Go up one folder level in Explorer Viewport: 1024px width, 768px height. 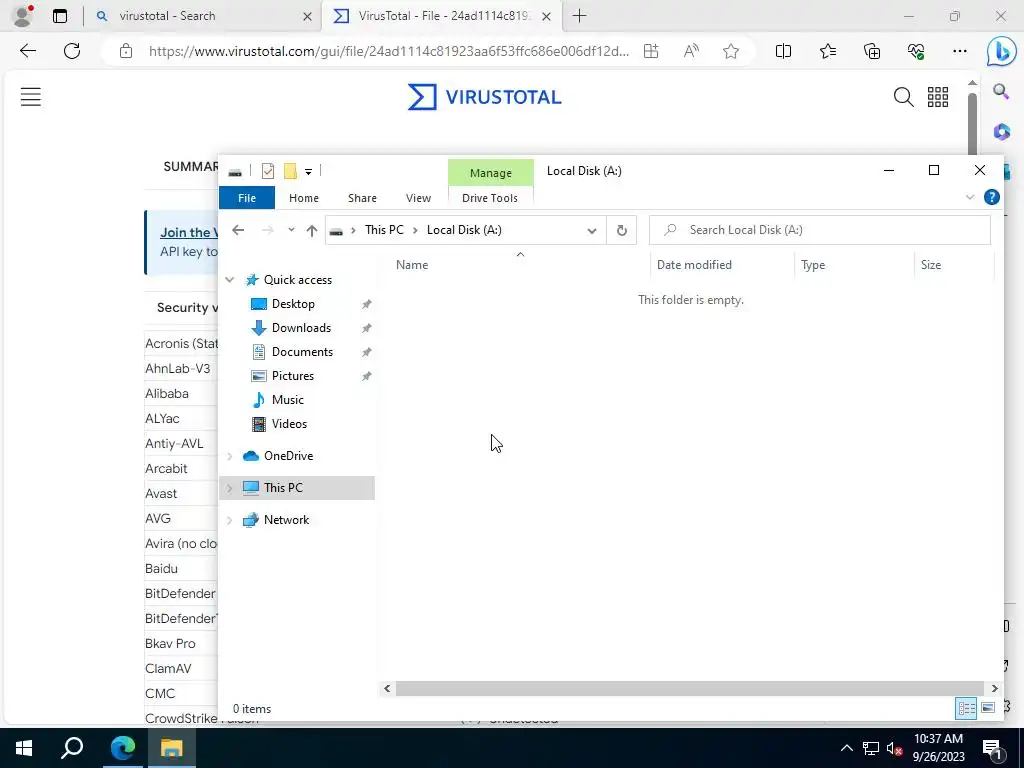[x=312, y=230]
